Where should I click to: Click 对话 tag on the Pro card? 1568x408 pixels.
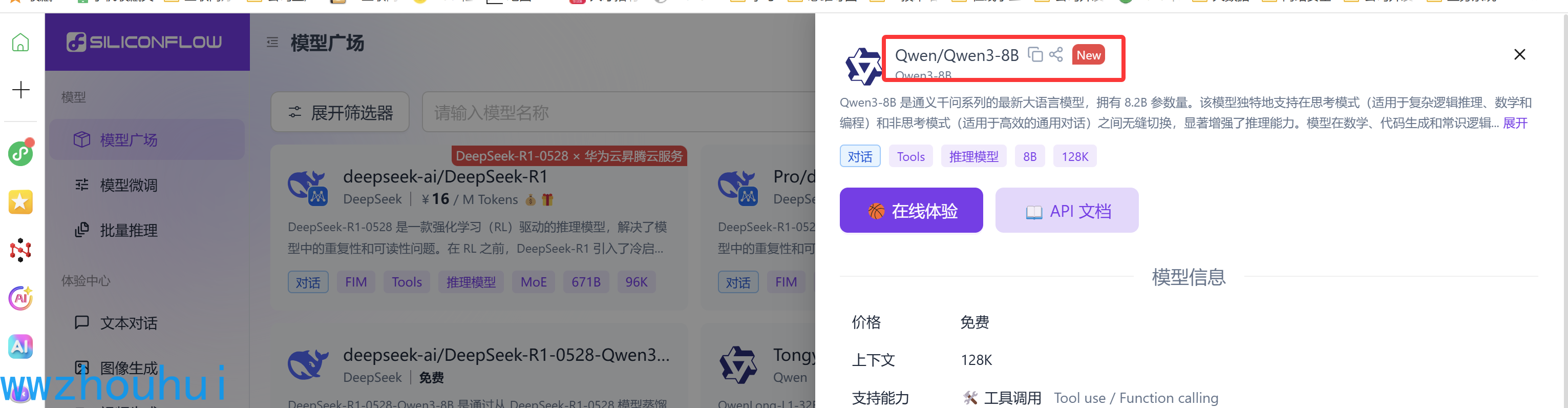[x=738, y=282]
